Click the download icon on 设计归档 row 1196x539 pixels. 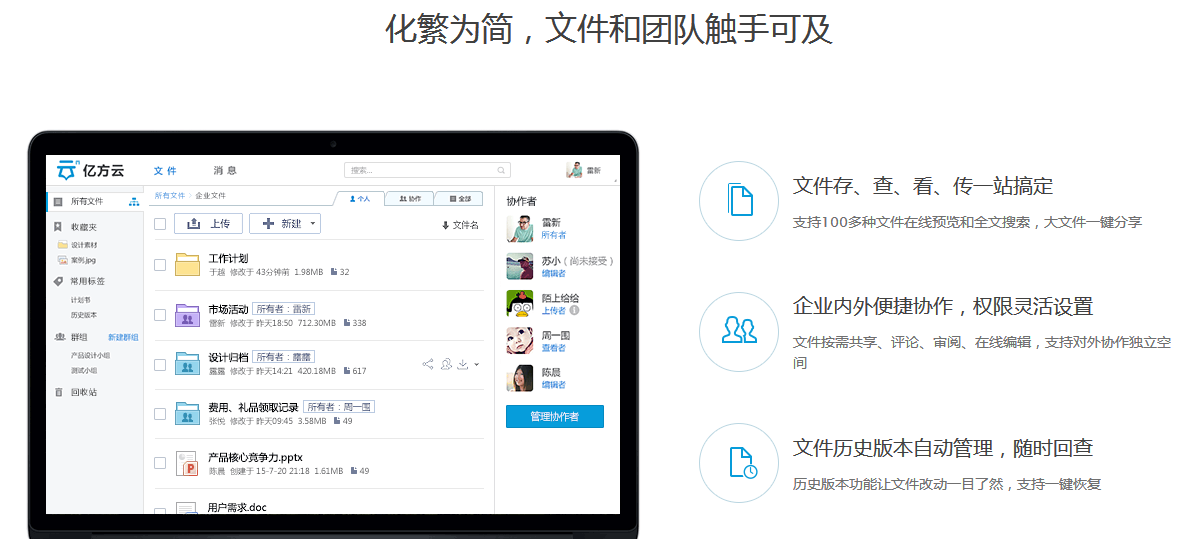click(x=462, y=364)
